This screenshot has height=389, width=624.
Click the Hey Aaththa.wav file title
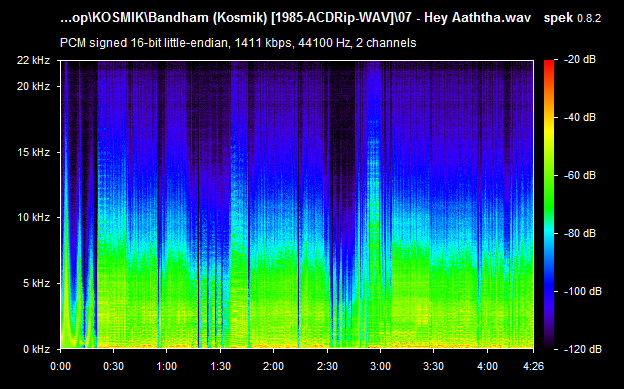click(x=477, y=18)
